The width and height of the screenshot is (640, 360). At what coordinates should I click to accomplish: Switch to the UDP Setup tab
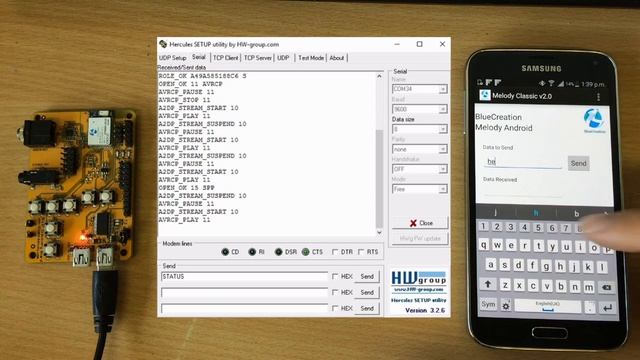click(173, 58)
